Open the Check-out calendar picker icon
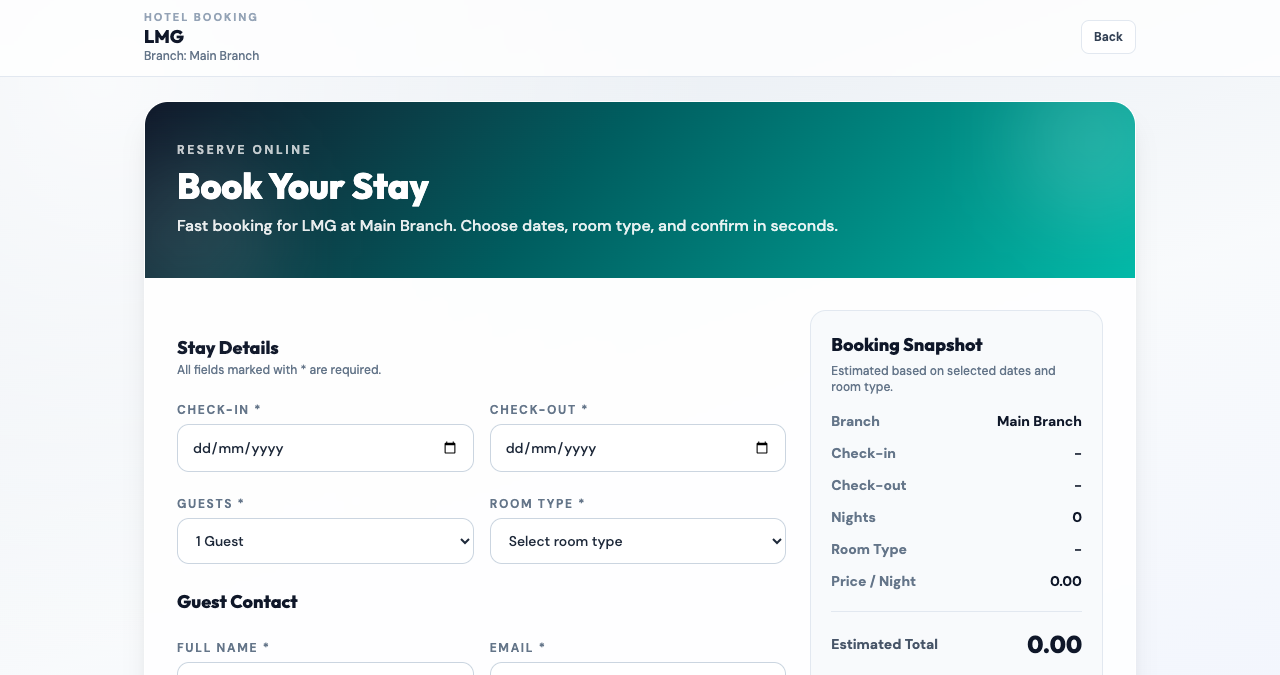This screenshot has height=675, width=1280. click(x=762, y=448)
